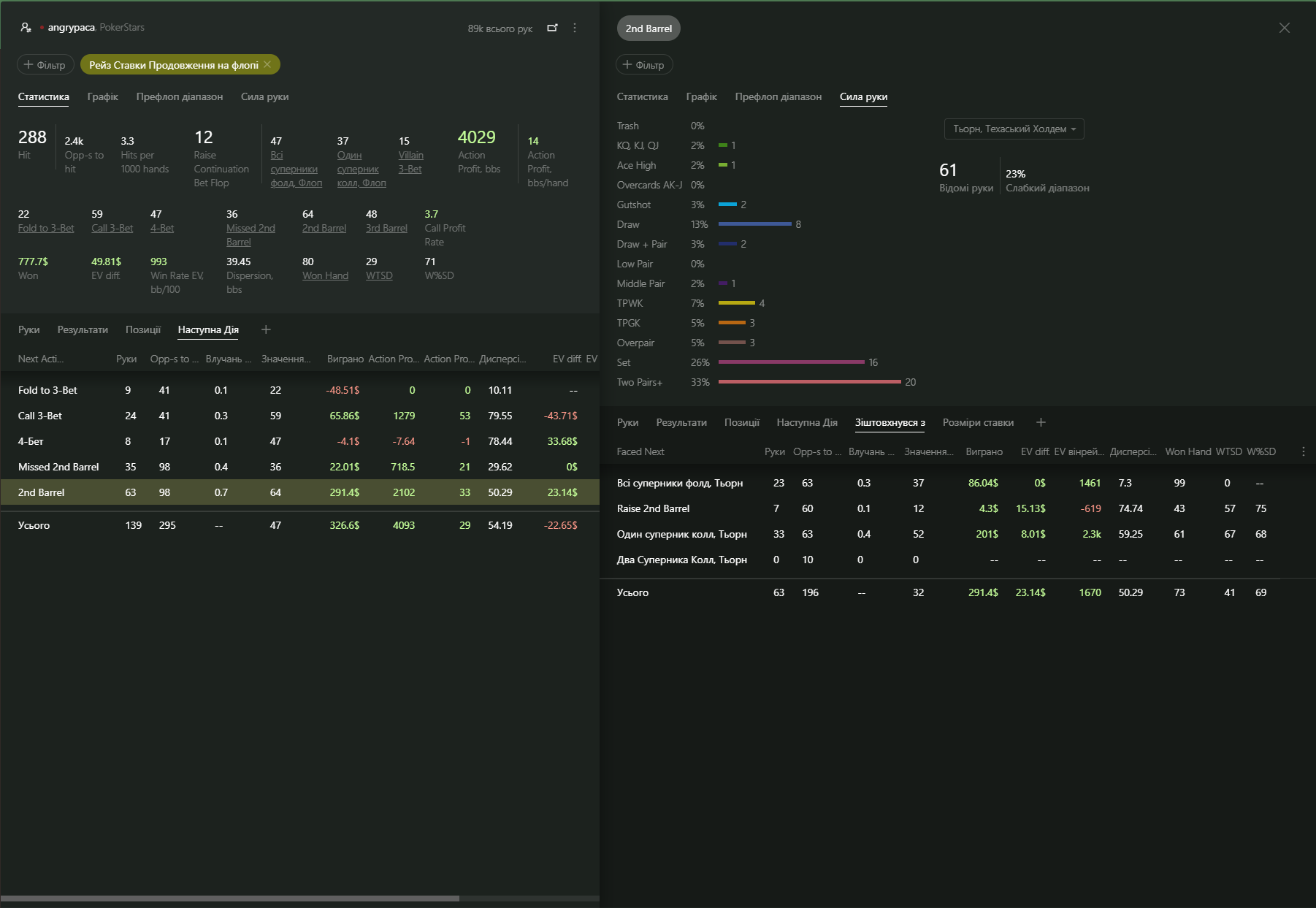Select the Call 3-Bet table row

click(299, 416)
